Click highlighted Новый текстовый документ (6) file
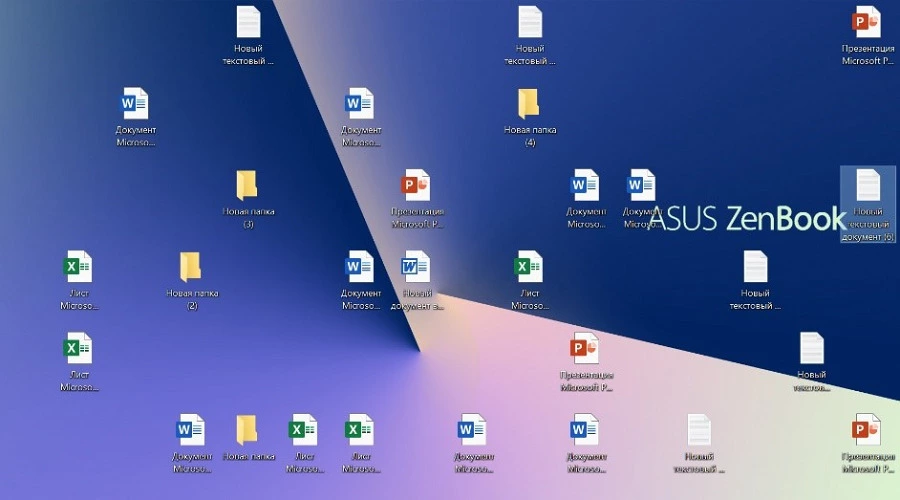Viewport: 900px width, 500px height. pos(867,205)
